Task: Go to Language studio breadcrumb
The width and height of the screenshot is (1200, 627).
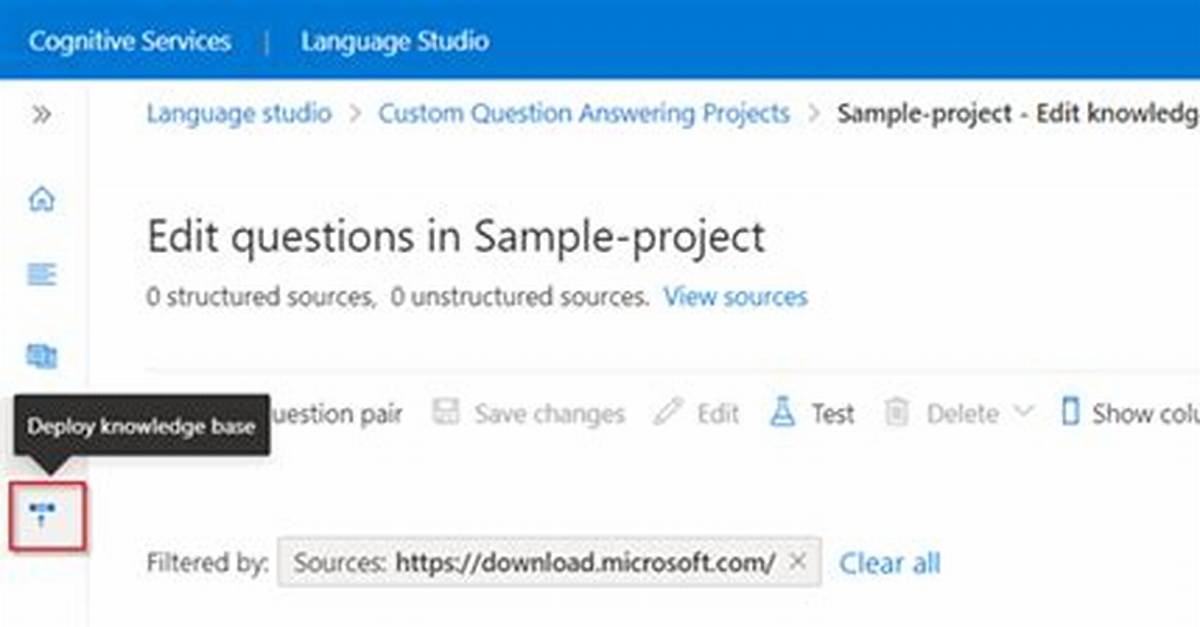Action: coord(239,113)
